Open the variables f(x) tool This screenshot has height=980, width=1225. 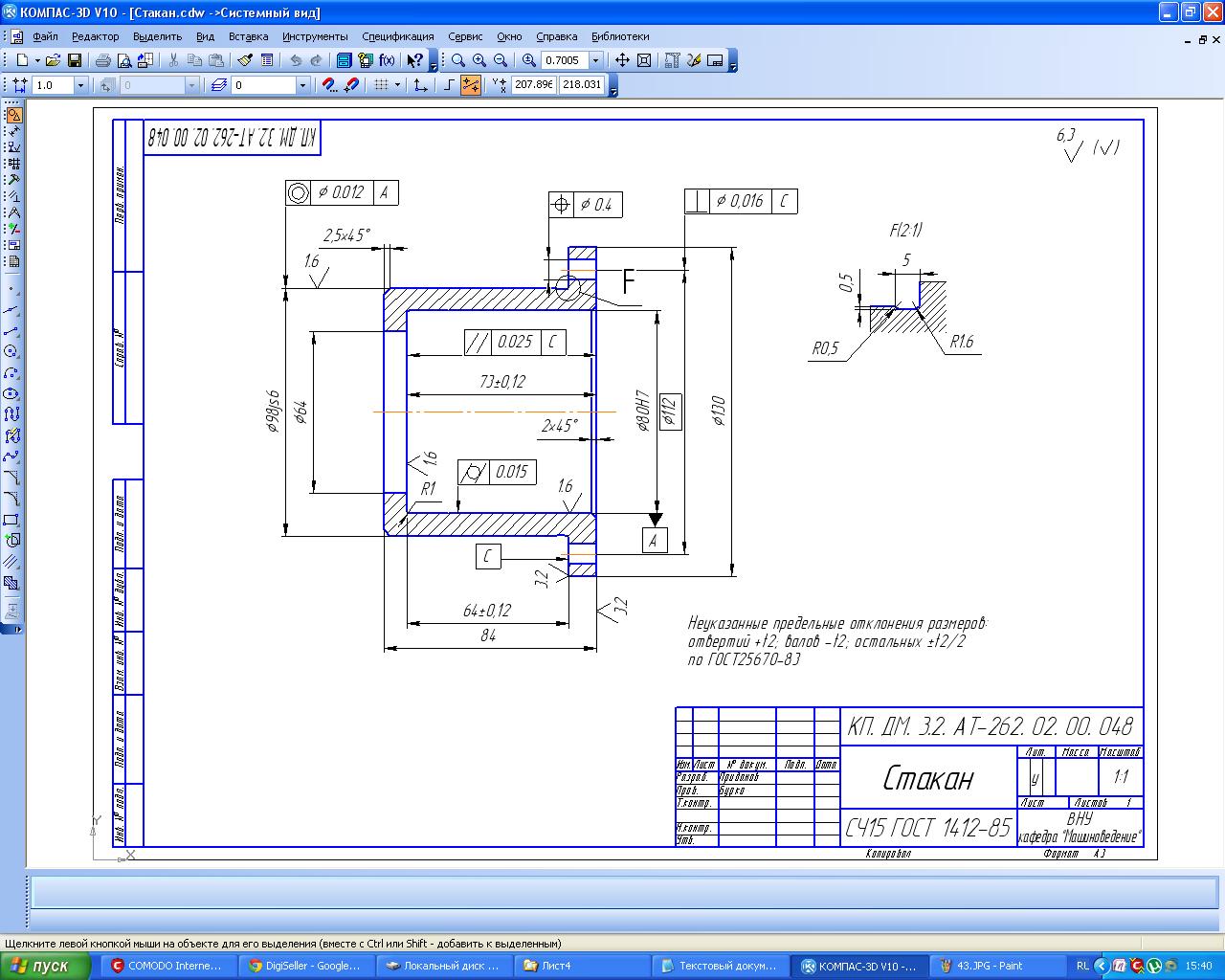tap(387, 60)
